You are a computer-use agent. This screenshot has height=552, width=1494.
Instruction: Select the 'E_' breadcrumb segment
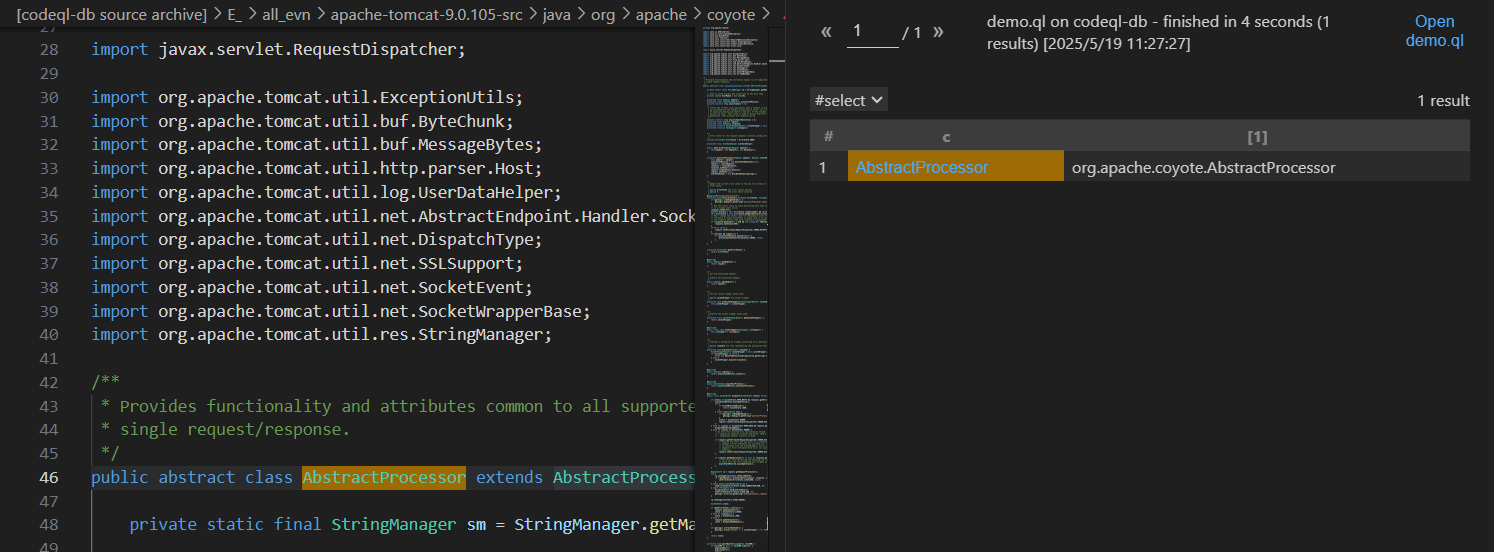[x=235, y=15]
